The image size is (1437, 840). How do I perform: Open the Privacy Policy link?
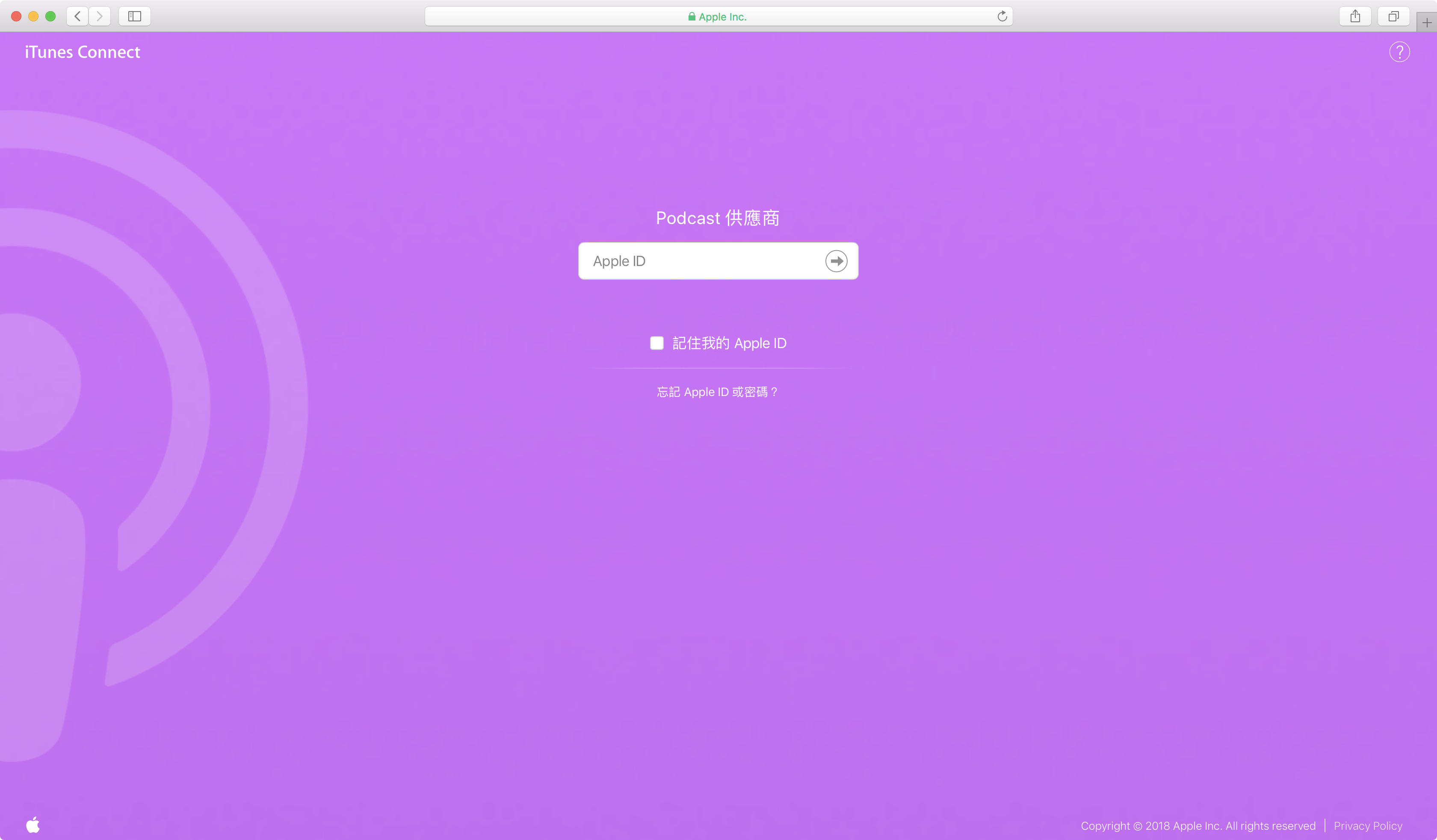(1367, 825)
